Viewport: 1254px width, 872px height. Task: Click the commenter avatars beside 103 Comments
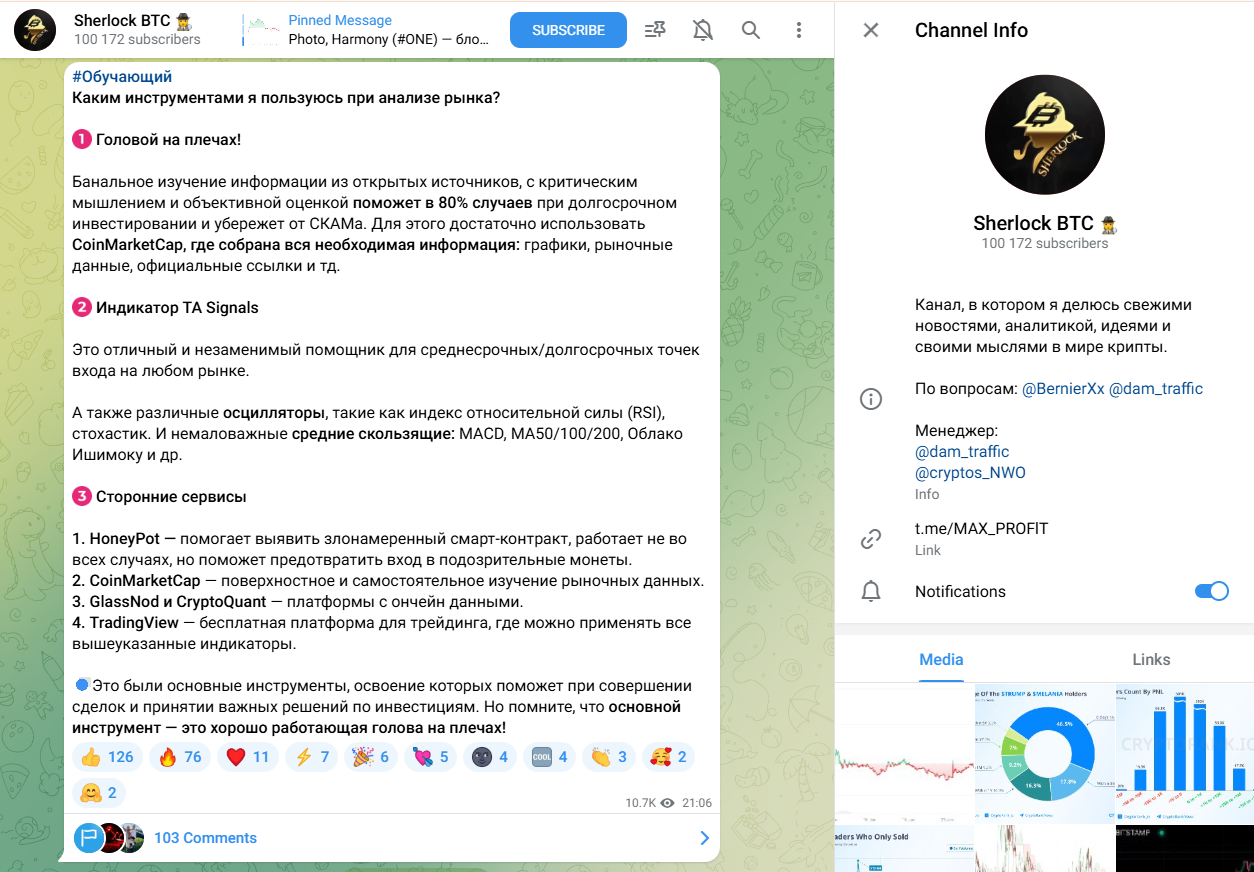pyautogui.click(x=109, y=838)
